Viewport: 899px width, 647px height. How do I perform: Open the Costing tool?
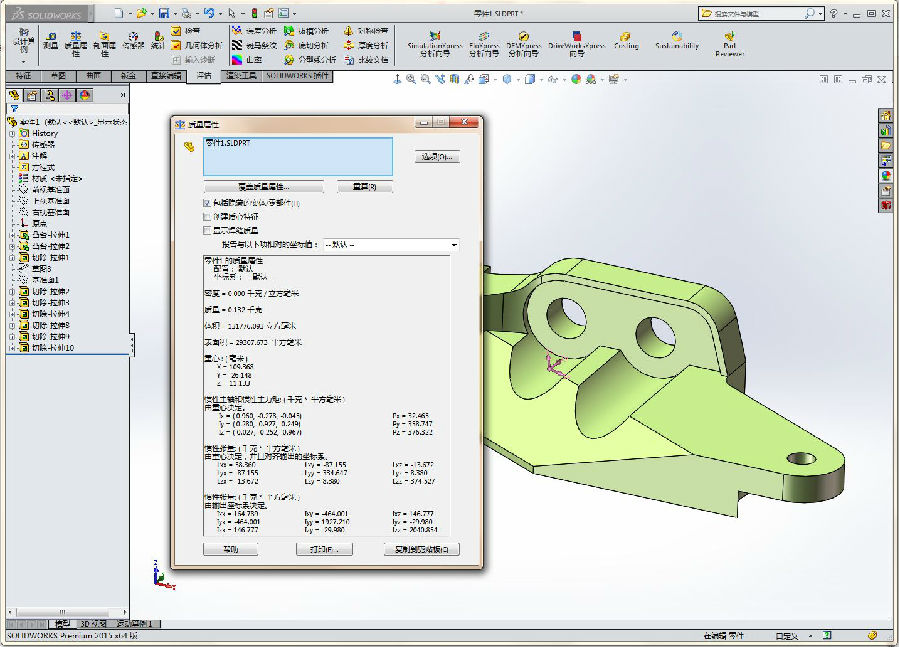coord(626,39)
